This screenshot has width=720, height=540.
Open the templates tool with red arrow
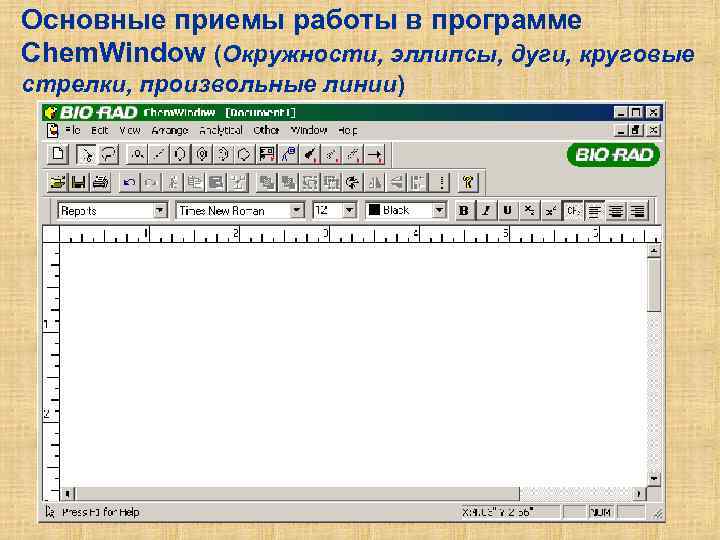(267, 154)
